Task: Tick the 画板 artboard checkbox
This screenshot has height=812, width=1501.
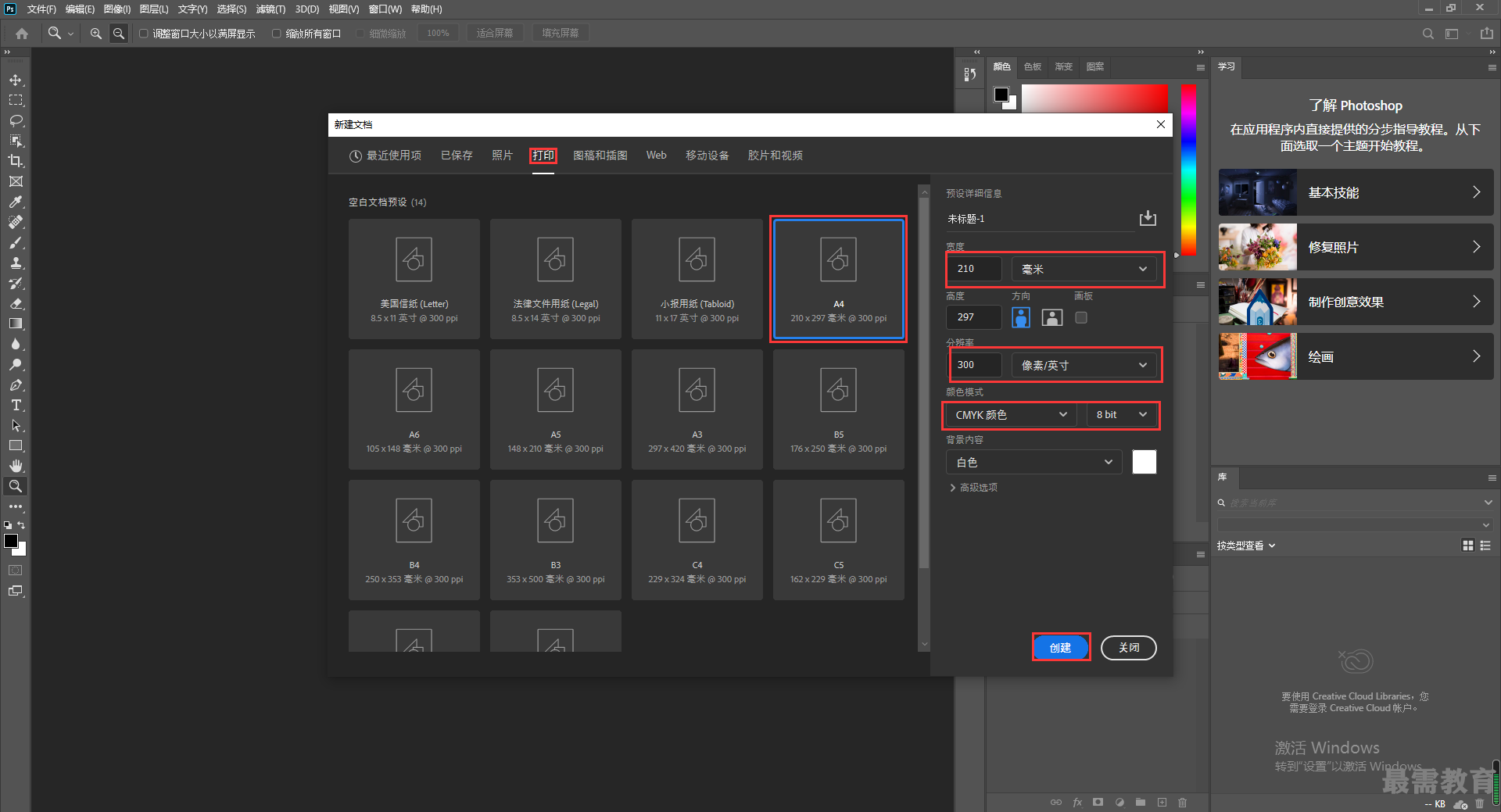Action: (x=1081, y=317)
